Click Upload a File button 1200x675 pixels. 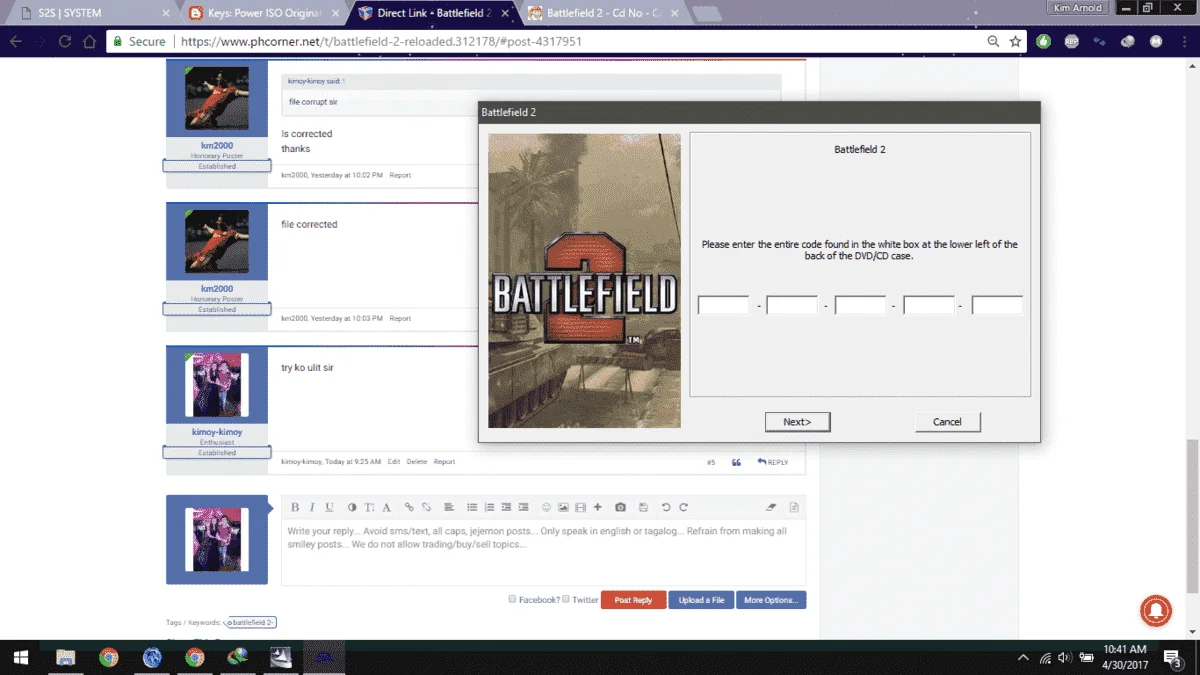point(701,600)
